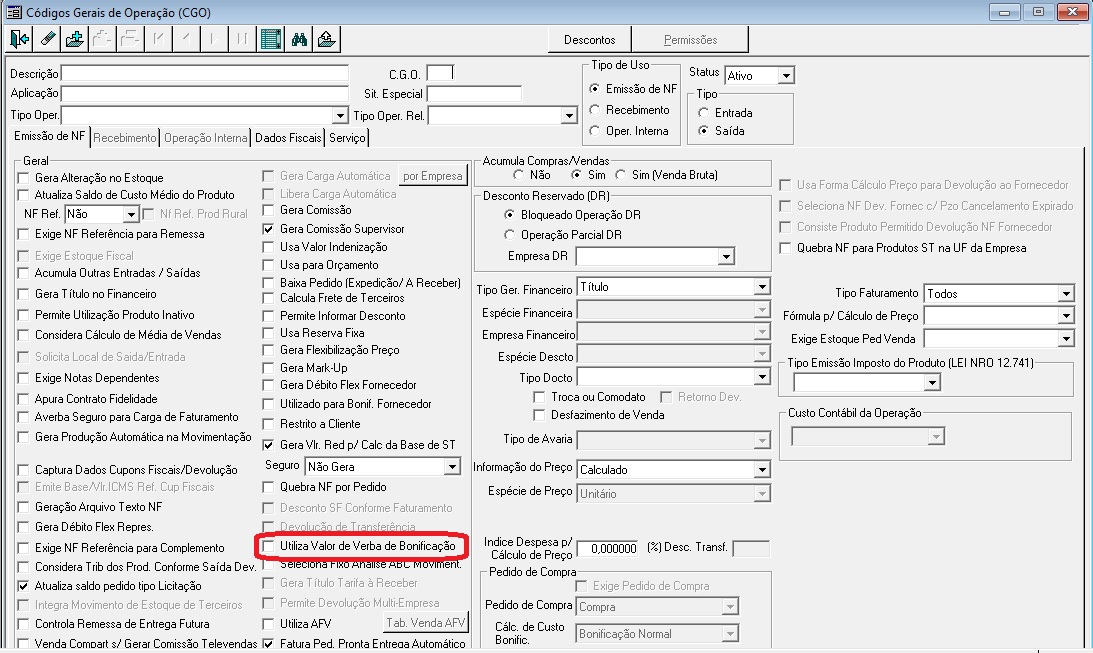This screenshot has width=1093, height=653.
Task: Open the Descontos button
Action: point(590,40)
